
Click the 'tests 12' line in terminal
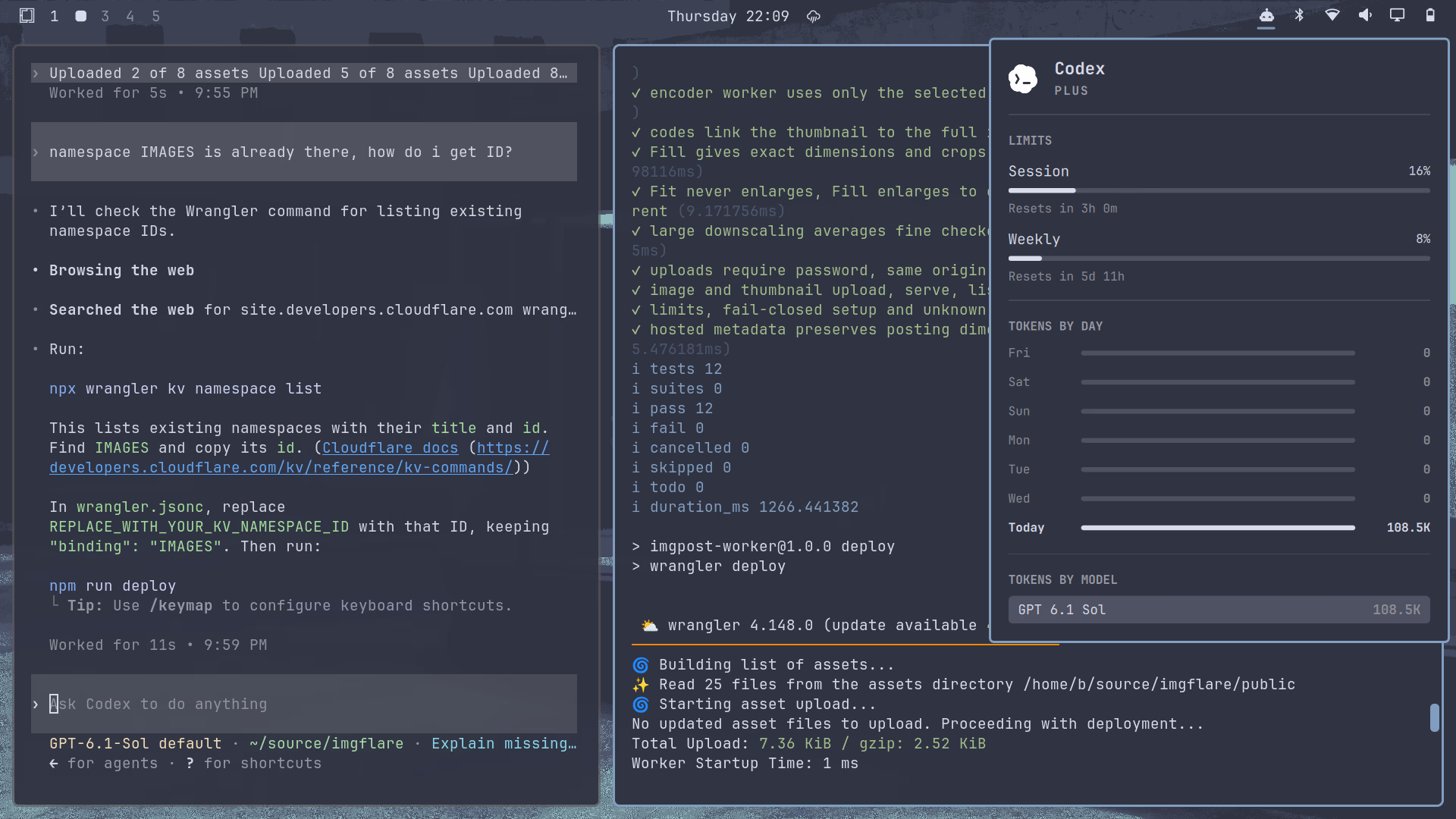pyautogui.click(x=677, y=369)
